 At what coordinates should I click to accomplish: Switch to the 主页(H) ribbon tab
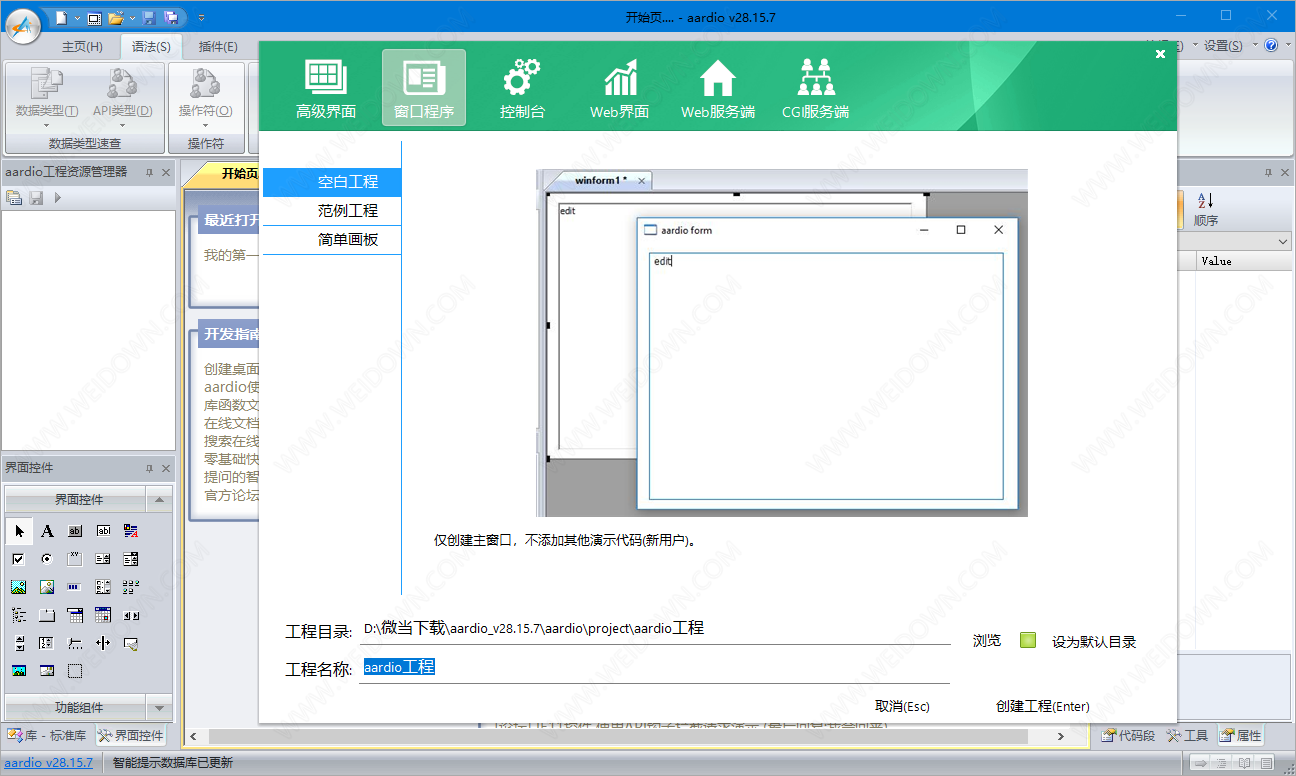coord(82,46)
